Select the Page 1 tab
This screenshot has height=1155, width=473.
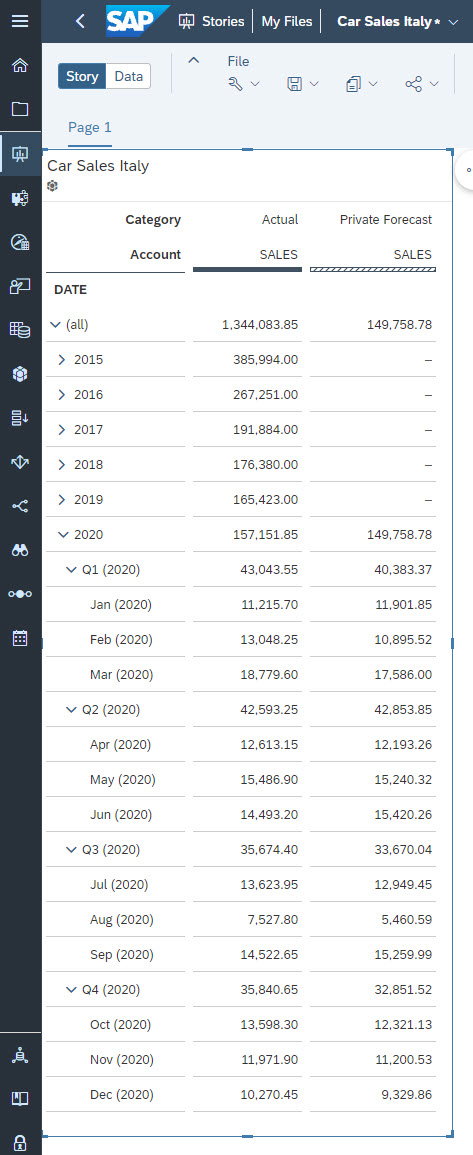pos(90,127)
